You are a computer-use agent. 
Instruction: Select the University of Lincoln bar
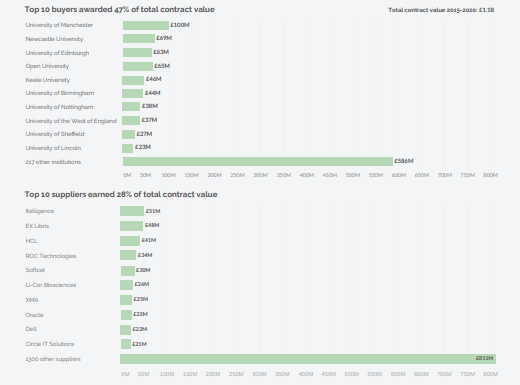(x=128, y=148)
